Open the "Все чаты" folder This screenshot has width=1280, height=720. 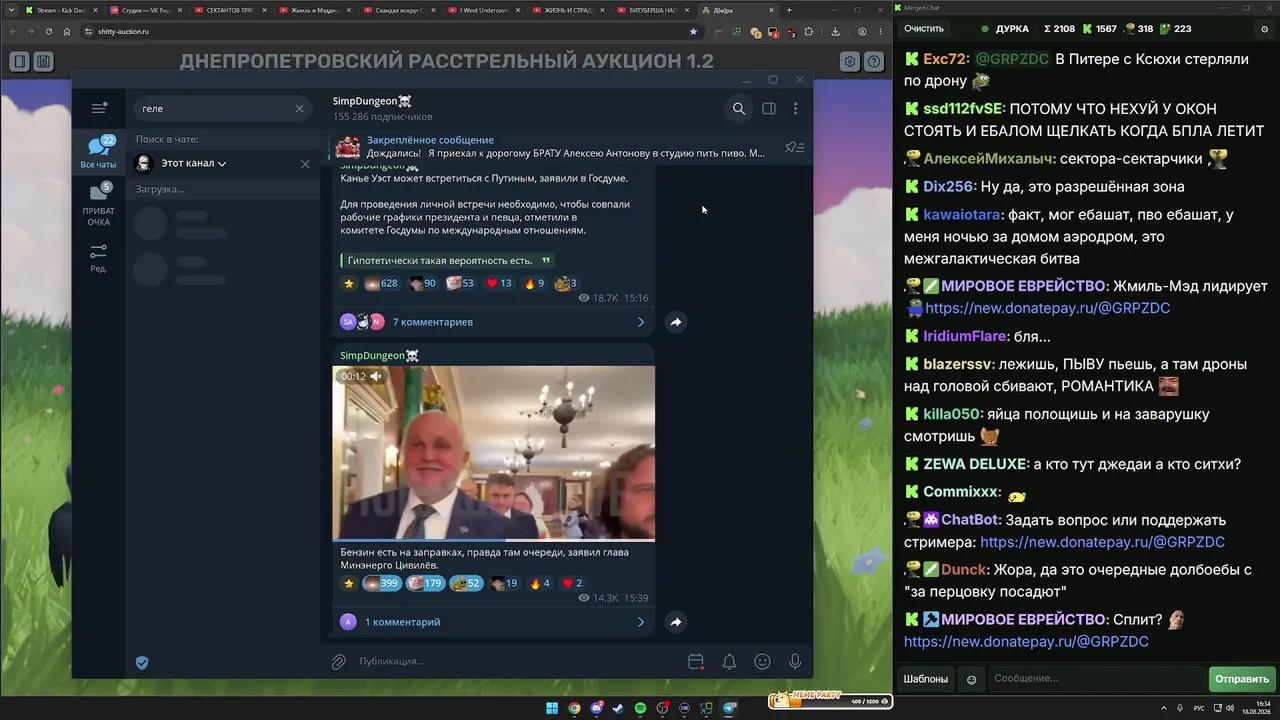(x=98, y=152)
